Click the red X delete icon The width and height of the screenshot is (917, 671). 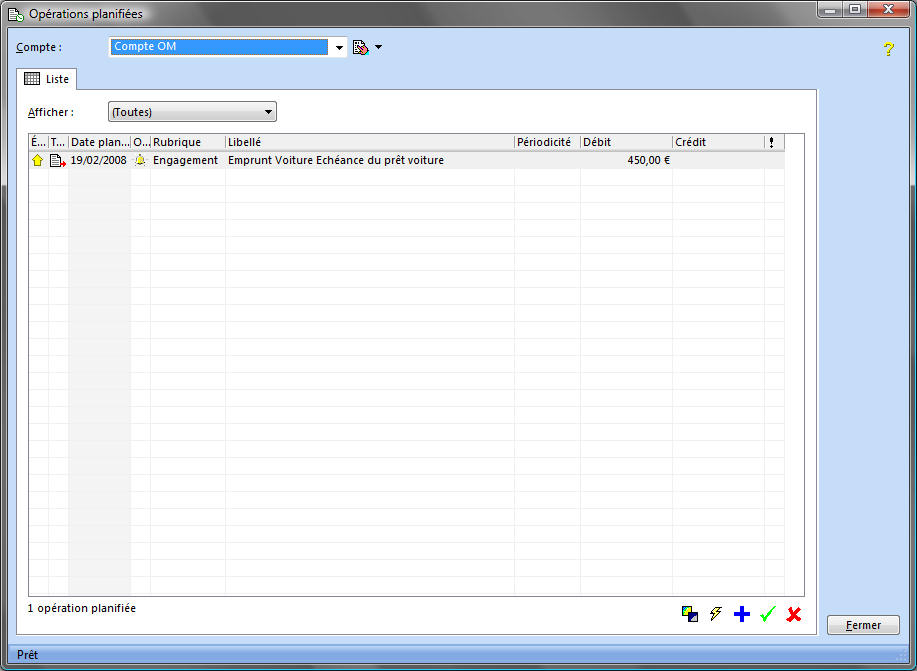pos(794,614)
